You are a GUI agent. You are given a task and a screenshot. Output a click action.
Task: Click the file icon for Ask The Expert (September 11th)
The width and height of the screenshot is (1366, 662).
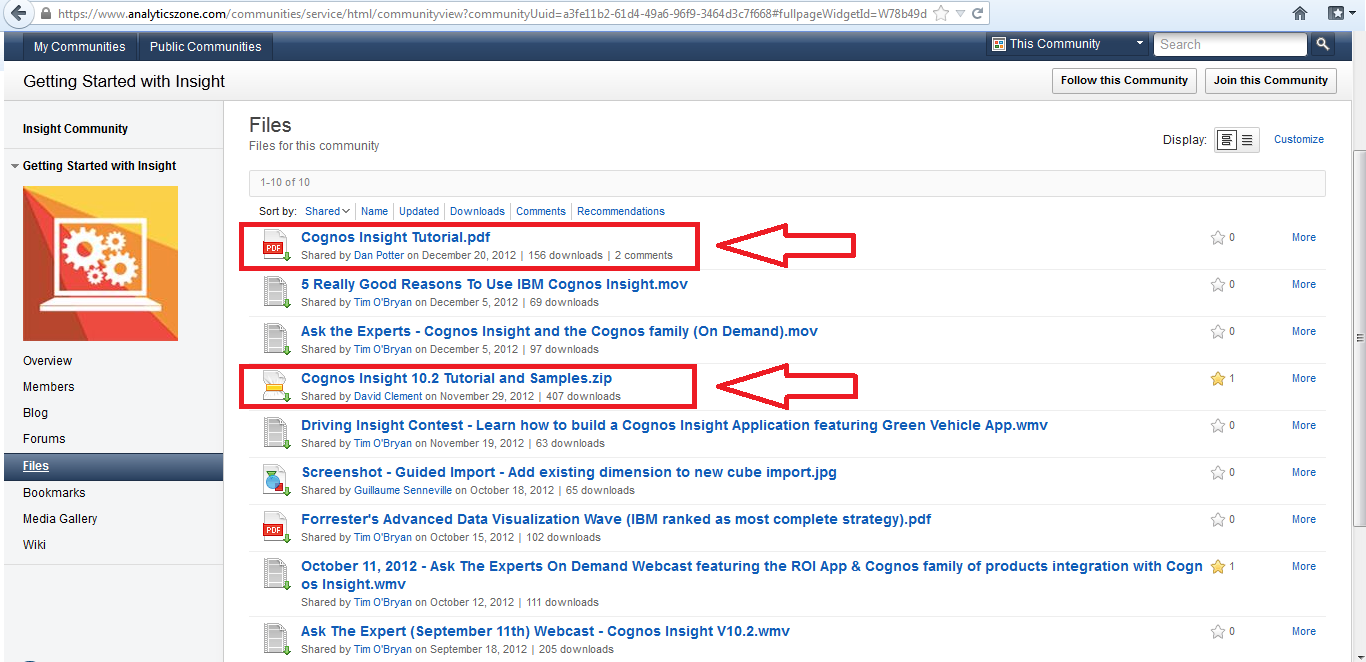tap(276, 640)
